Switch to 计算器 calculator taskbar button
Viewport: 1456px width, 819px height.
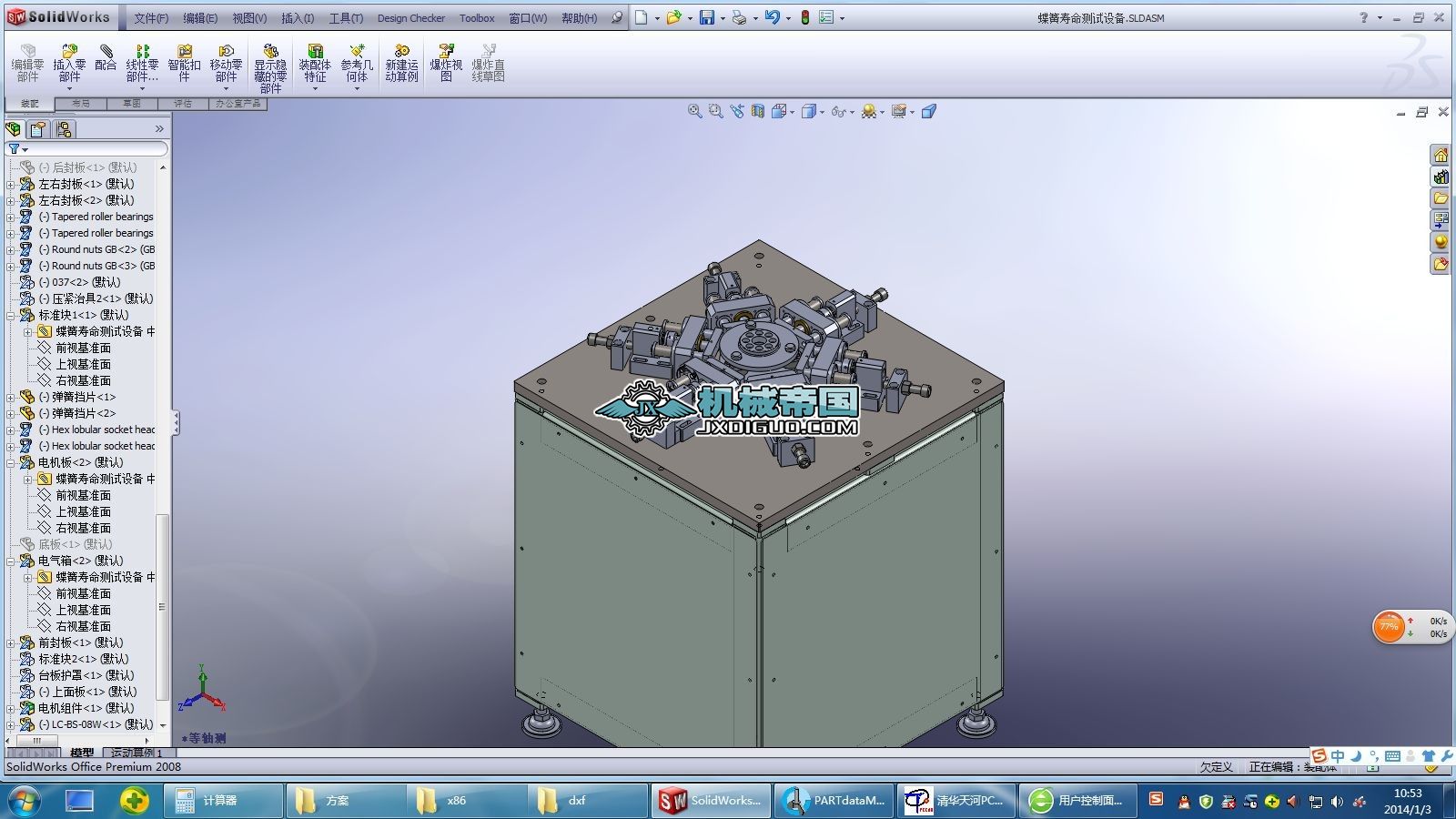click(223, 801)
